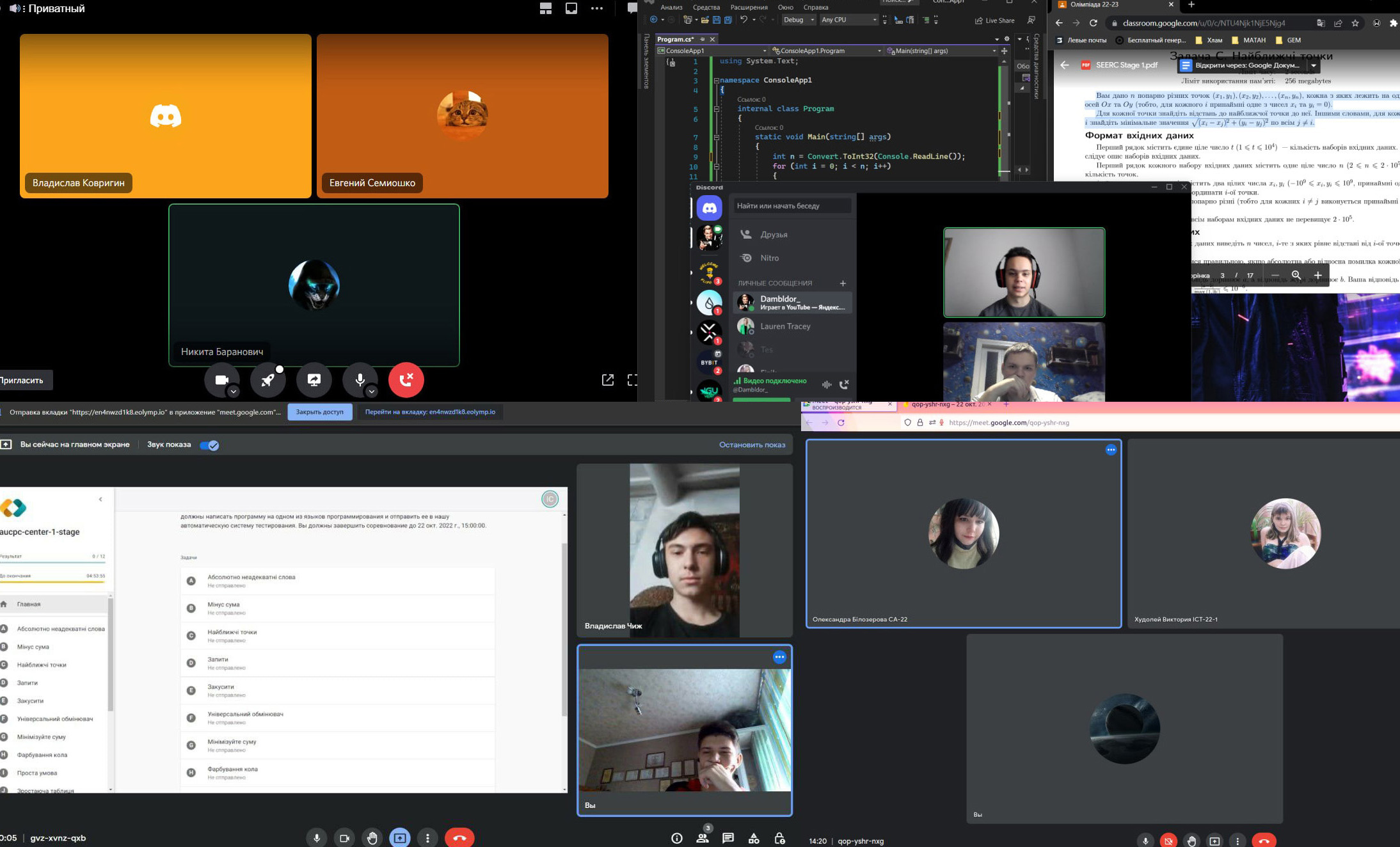Click the Undo icon in Visual Studio
This screenshot has height=847, width=1400.
744,20
